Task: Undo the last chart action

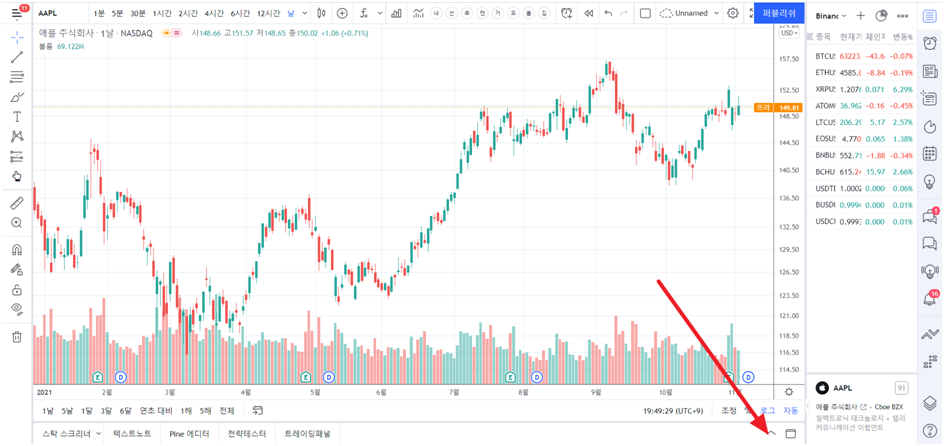Action: [x=609, y=13]
